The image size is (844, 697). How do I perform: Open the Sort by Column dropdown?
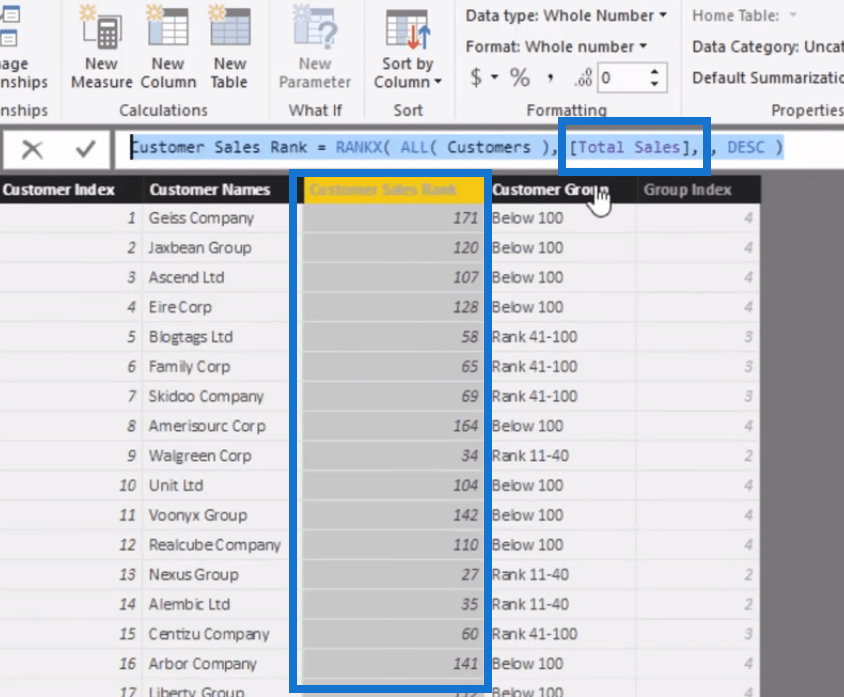pyautogui.click(x=407, y=48)
